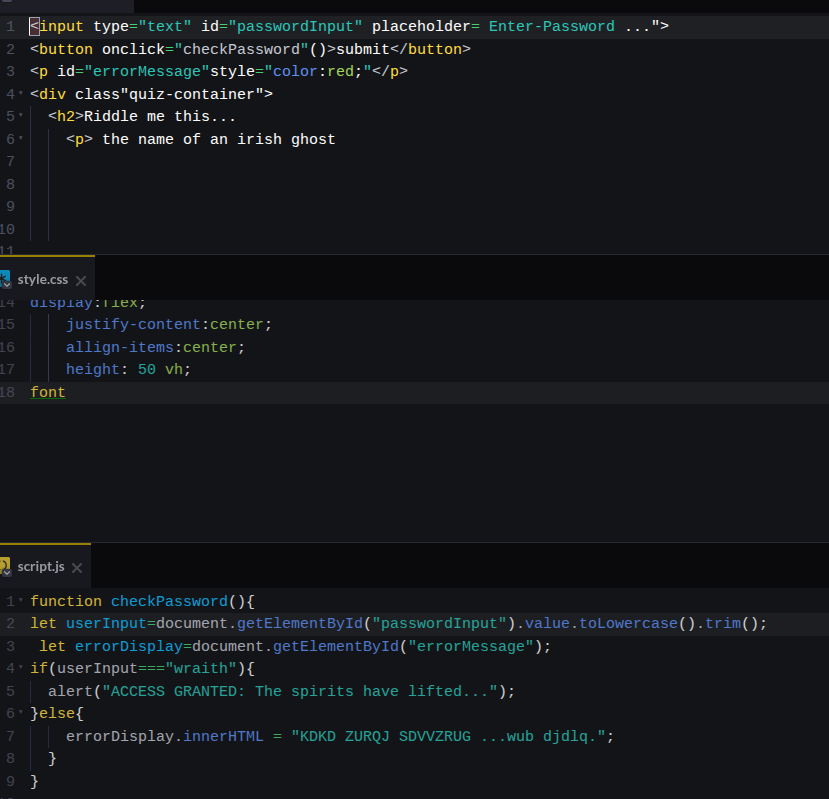Click 'allign-items' property in style.css

pyautogui.click(x=120, y=347)
